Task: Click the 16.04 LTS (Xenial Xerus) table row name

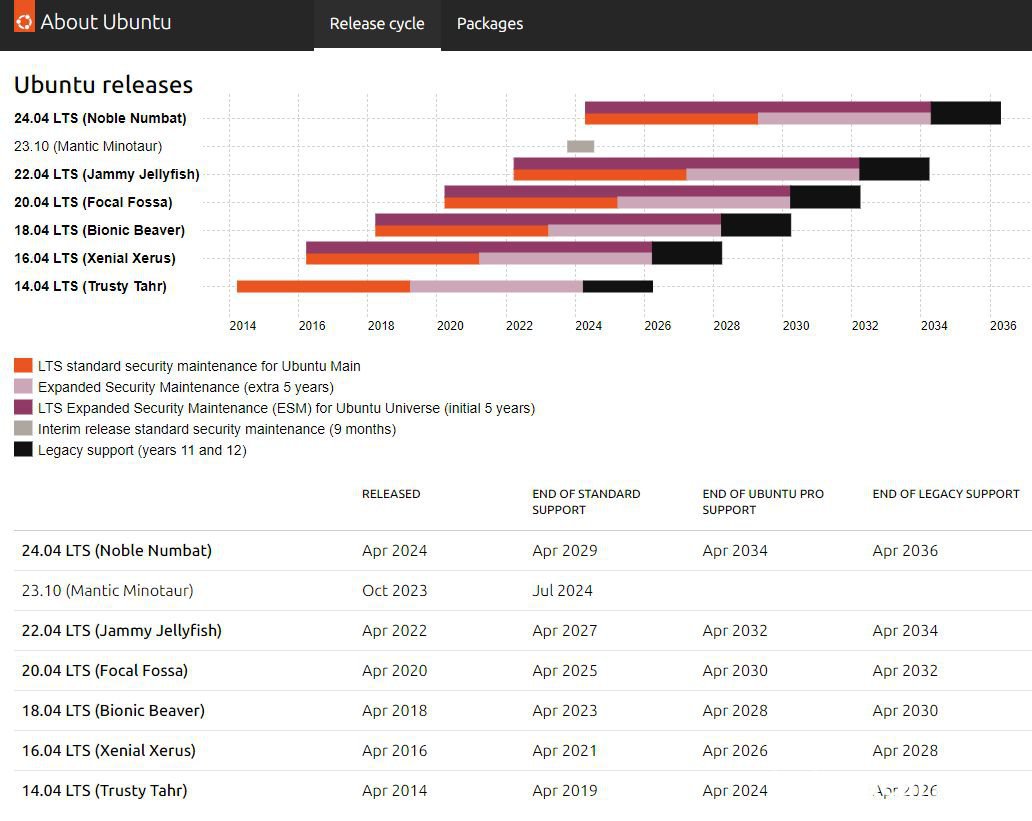Action: [109, 751]
